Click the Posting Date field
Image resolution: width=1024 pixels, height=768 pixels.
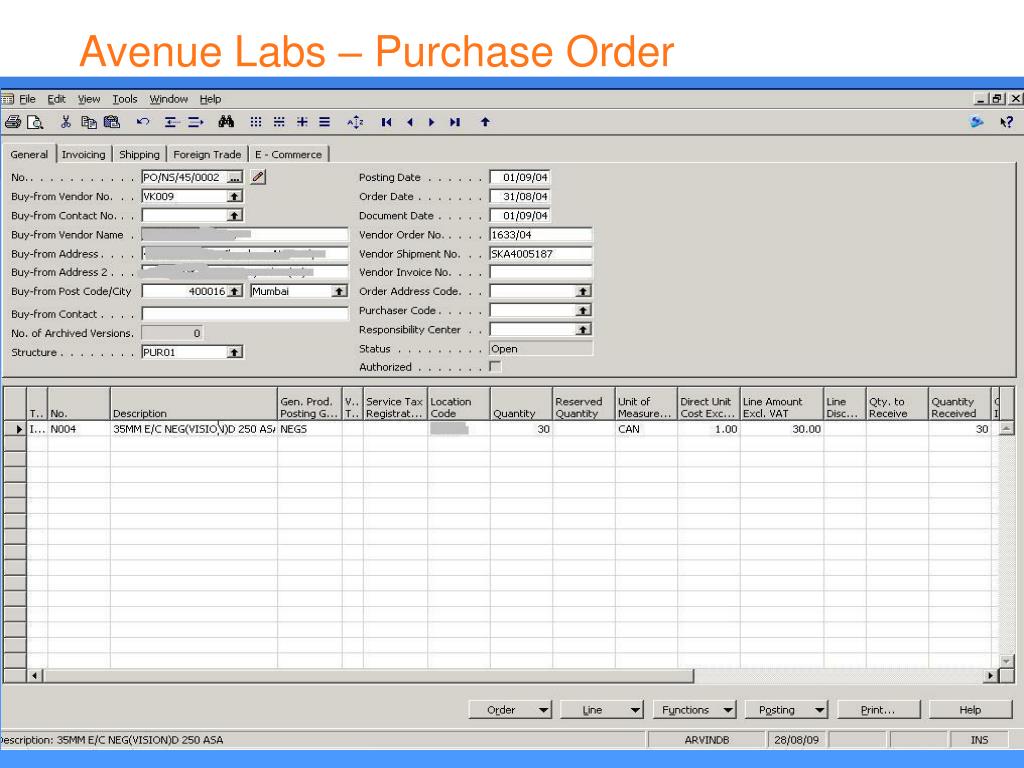click(x=520, y=178)
